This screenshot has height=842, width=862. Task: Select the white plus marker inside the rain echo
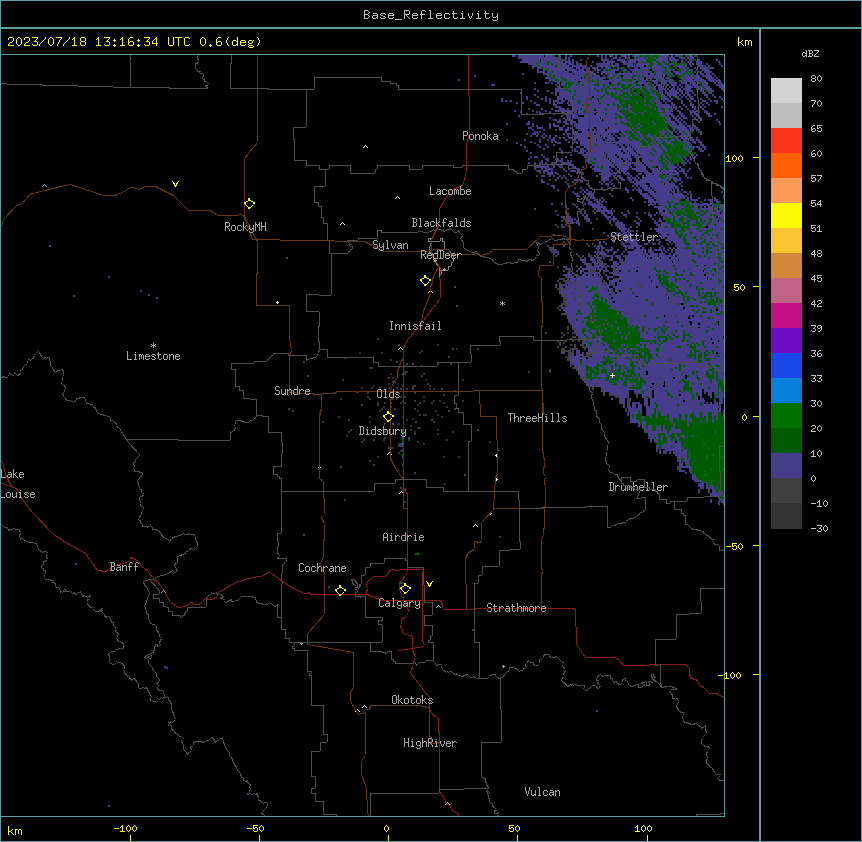(612, 376)
